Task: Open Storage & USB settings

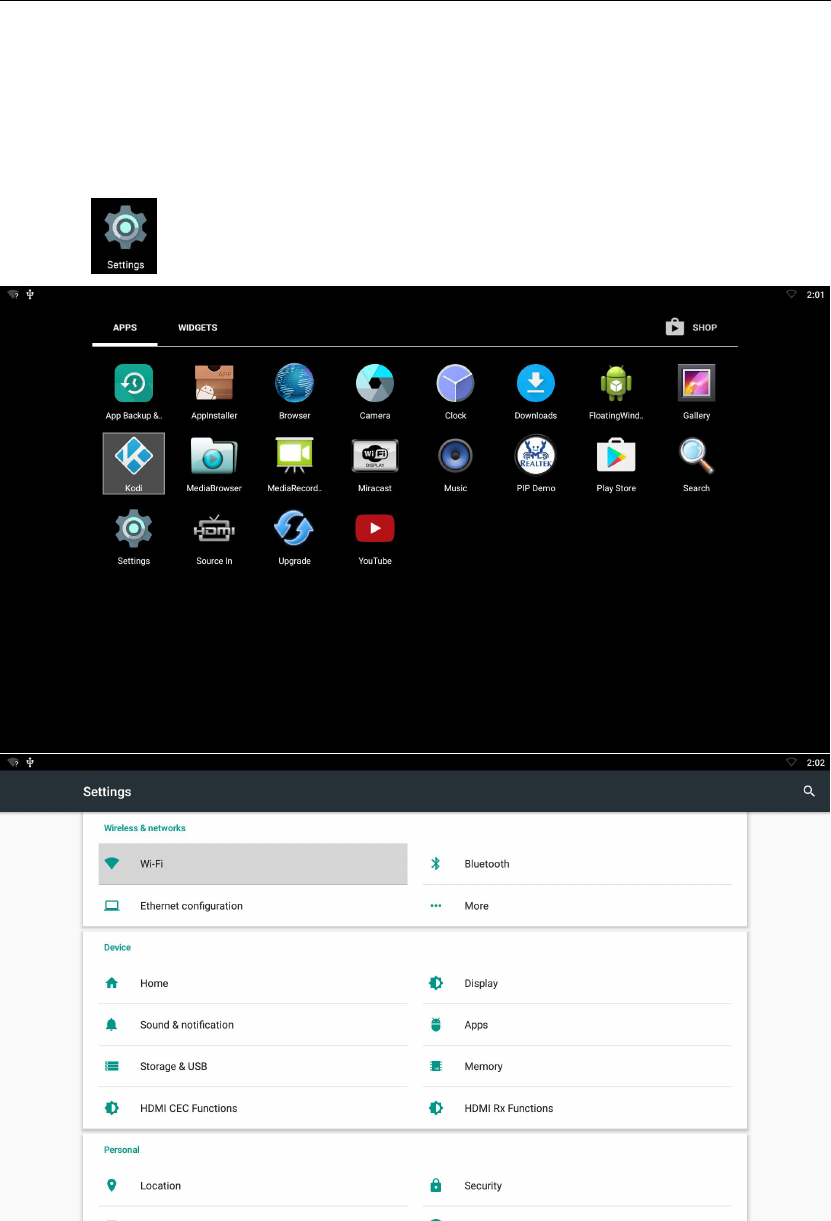Action: (253, 1067)
